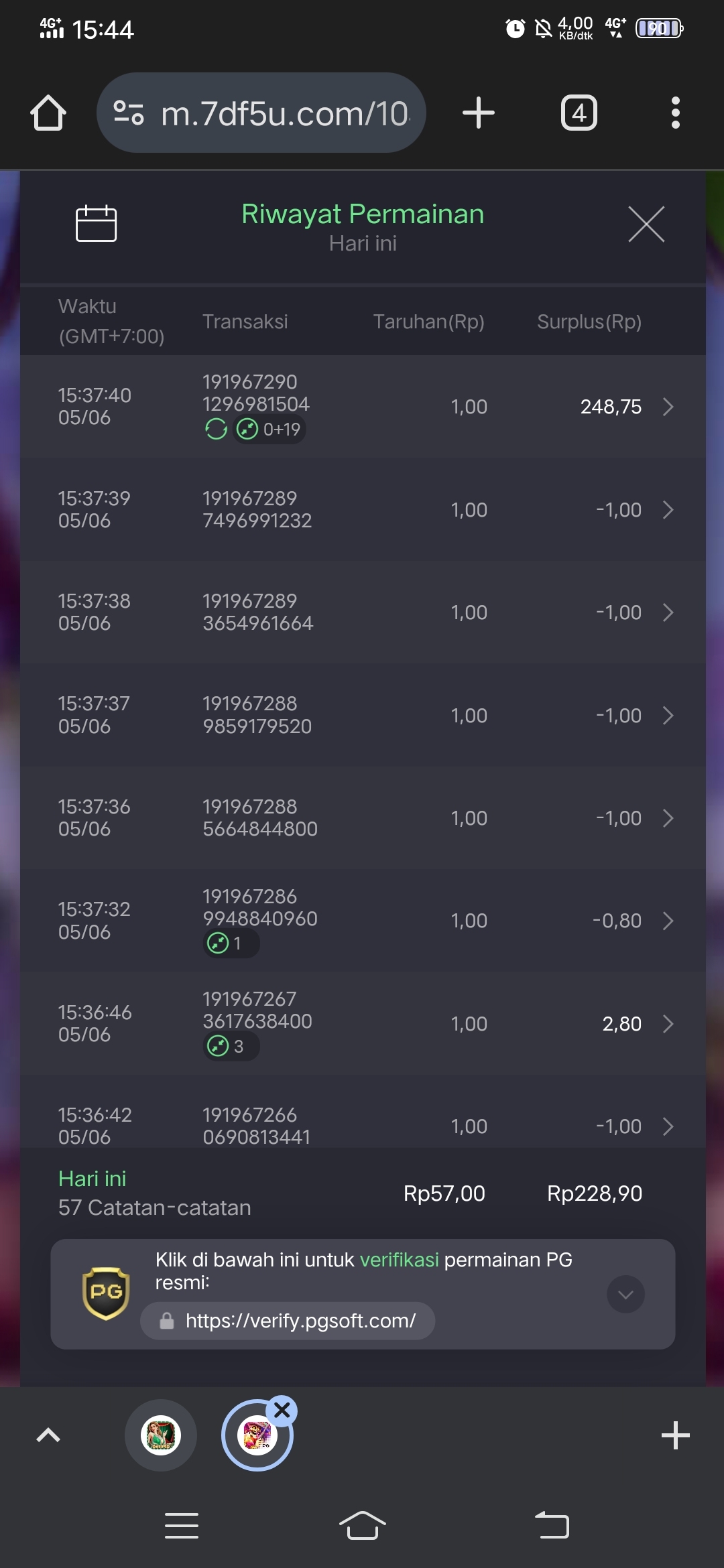This screenshot has height=1568, width=724.
Task: Open the calendar date filter icon
Action: pyautogui.click(x=96, y=223)
